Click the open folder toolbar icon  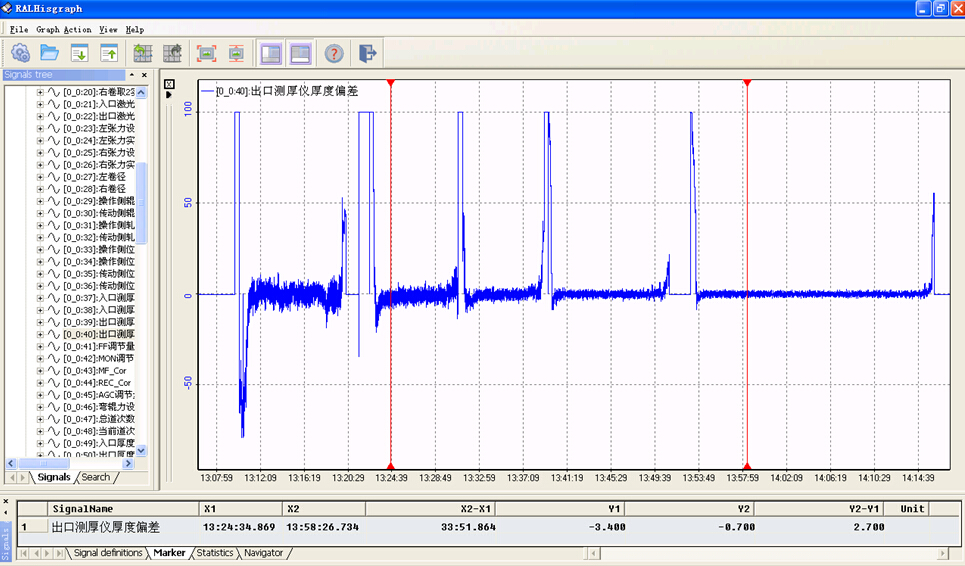pos(49,53)
